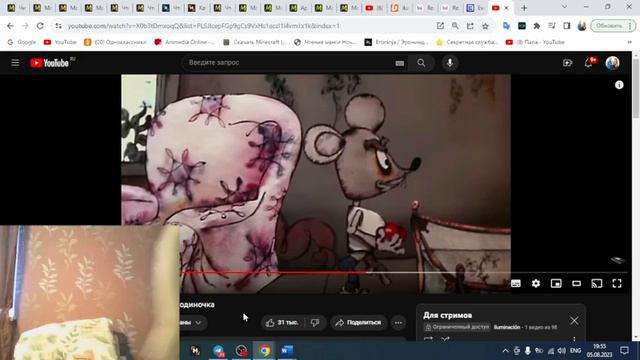Screen dimensions: 640x360
Task: Show more bookmarks overflow chevron
Action: pos(629,42)
